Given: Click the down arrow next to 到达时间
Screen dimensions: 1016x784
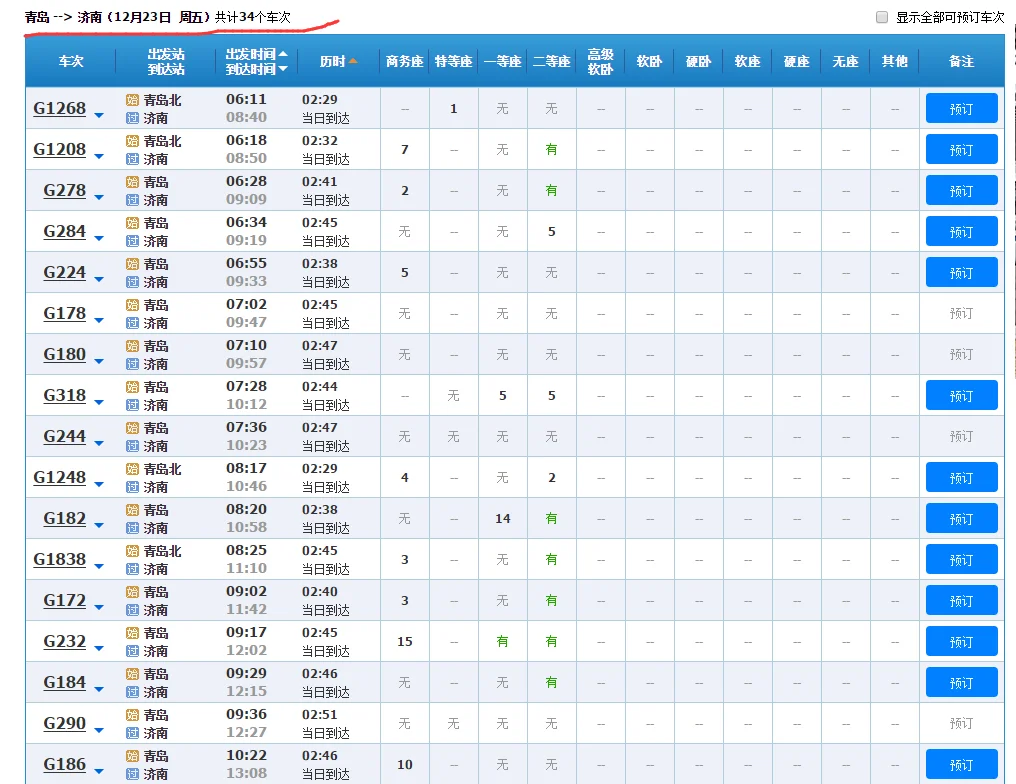Looking at the screenshot, I should tap(283, 69).
